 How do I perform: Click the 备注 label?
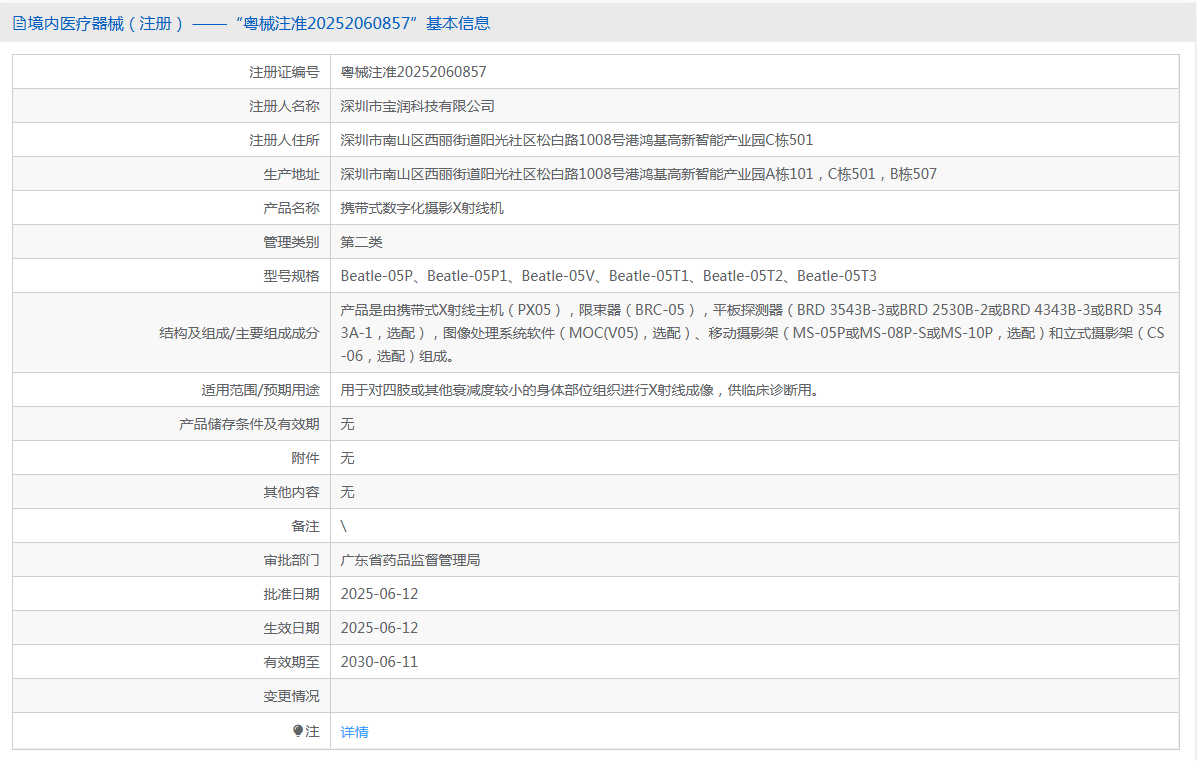click(305, 526)
